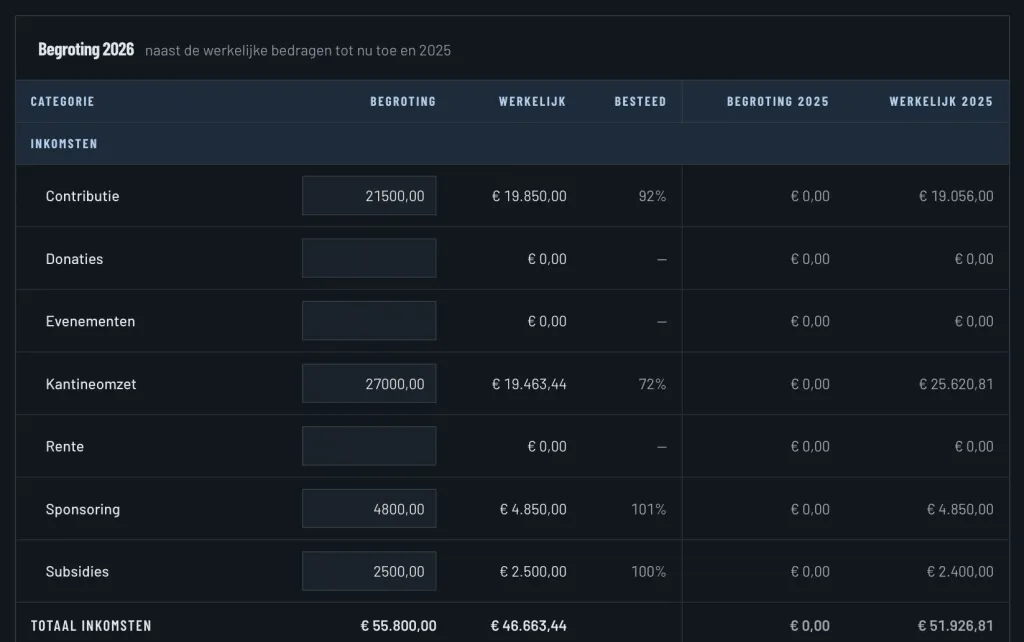This screenshot has height=642, width=1024.
Task: Edit the Contributie budget input field
Action: click(369, 195)
